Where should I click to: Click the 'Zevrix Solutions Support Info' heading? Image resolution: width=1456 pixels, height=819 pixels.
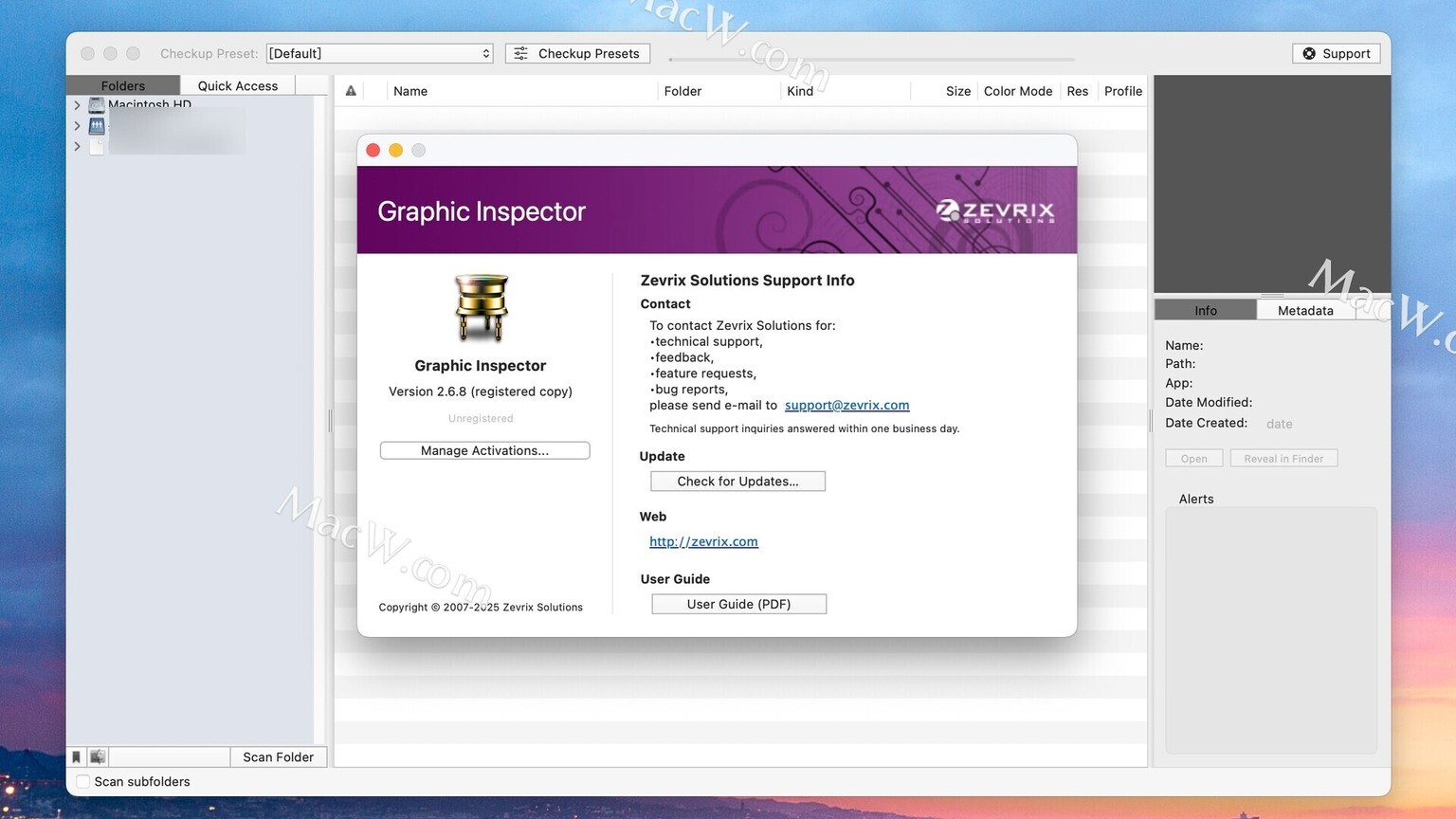(x=747, y=280)
